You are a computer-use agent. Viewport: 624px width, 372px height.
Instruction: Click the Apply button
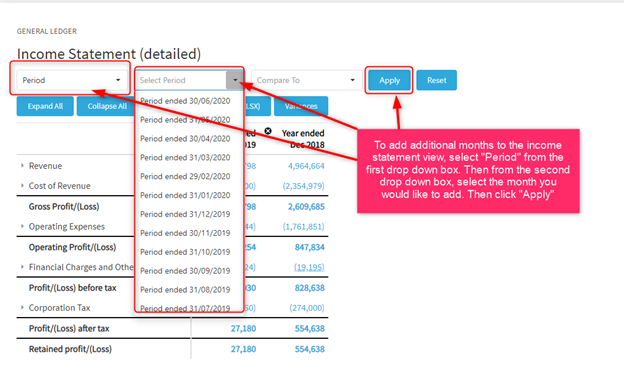pos(389,80)
